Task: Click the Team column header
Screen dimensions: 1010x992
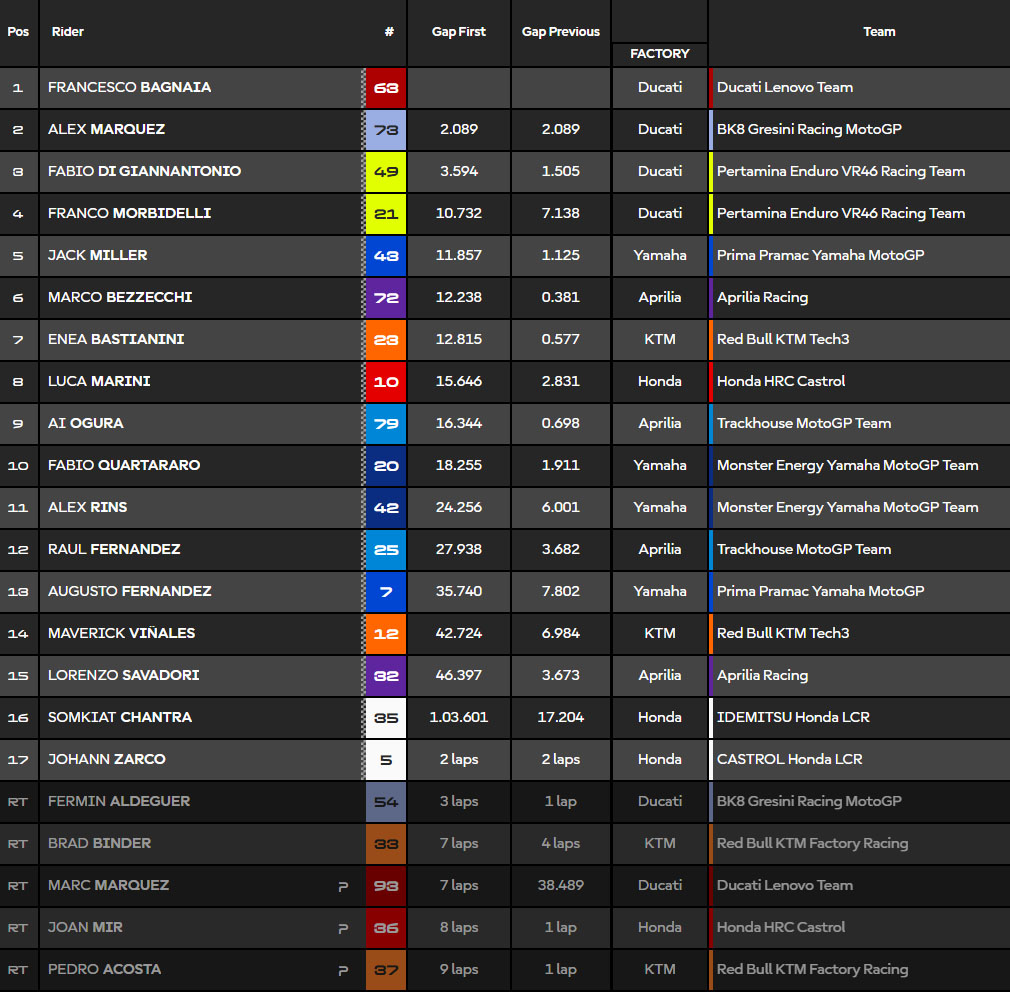Action: (879, 32)
